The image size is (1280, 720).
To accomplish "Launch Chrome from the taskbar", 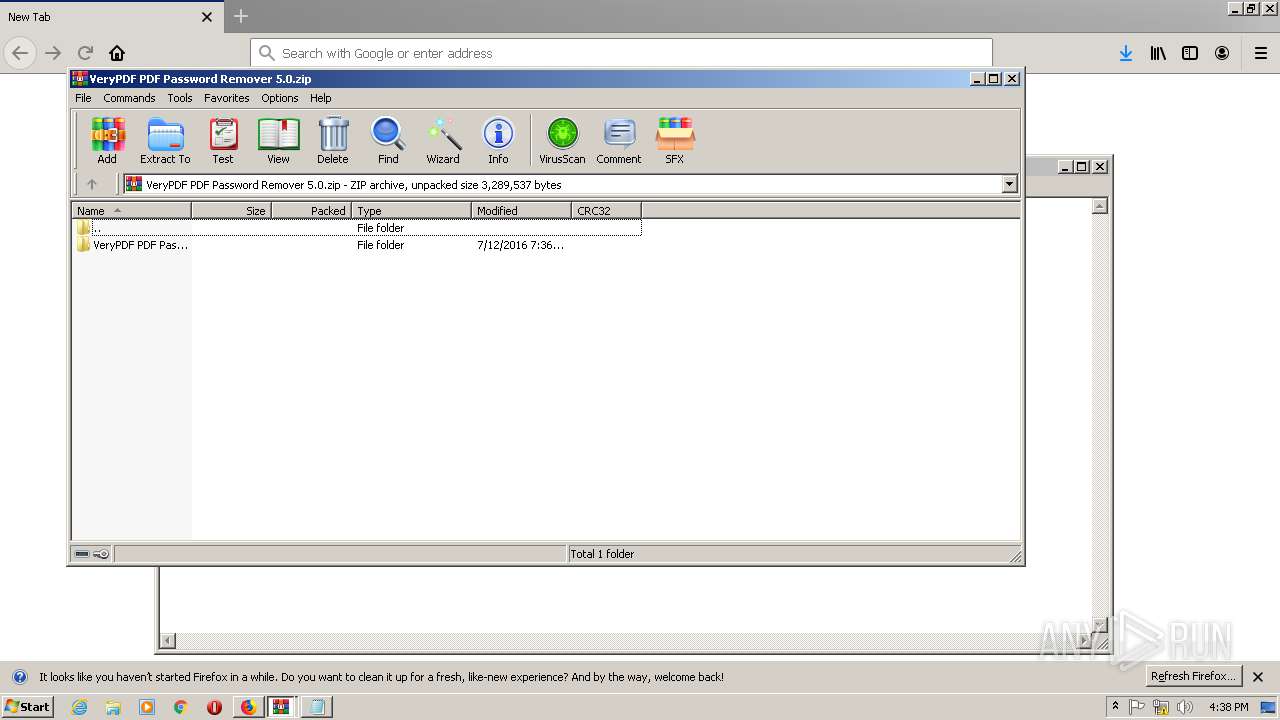I will [x=180, y=707].
